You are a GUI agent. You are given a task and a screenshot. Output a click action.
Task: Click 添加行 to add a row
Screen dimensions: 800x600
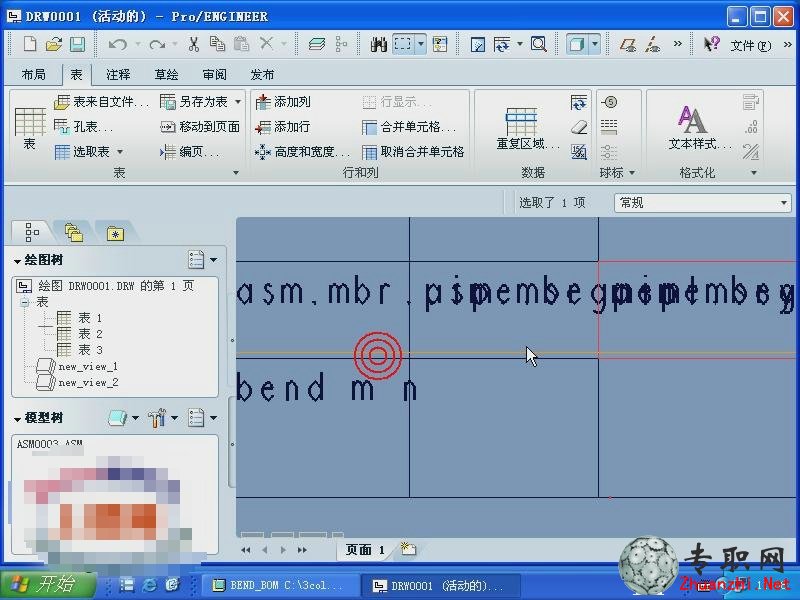283,127
